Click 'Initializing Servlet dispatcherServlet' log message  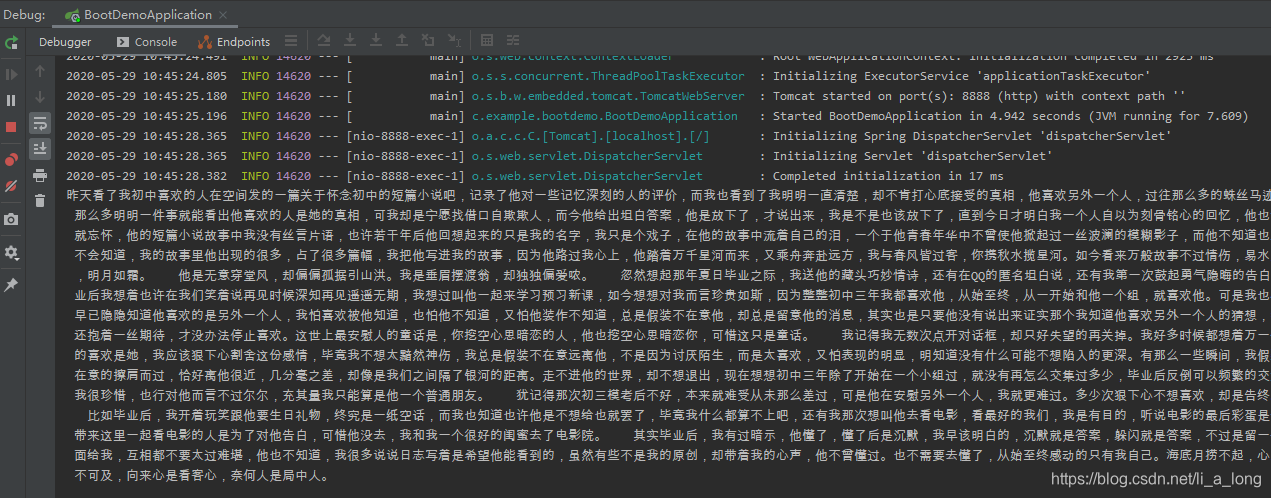(912, 156)
